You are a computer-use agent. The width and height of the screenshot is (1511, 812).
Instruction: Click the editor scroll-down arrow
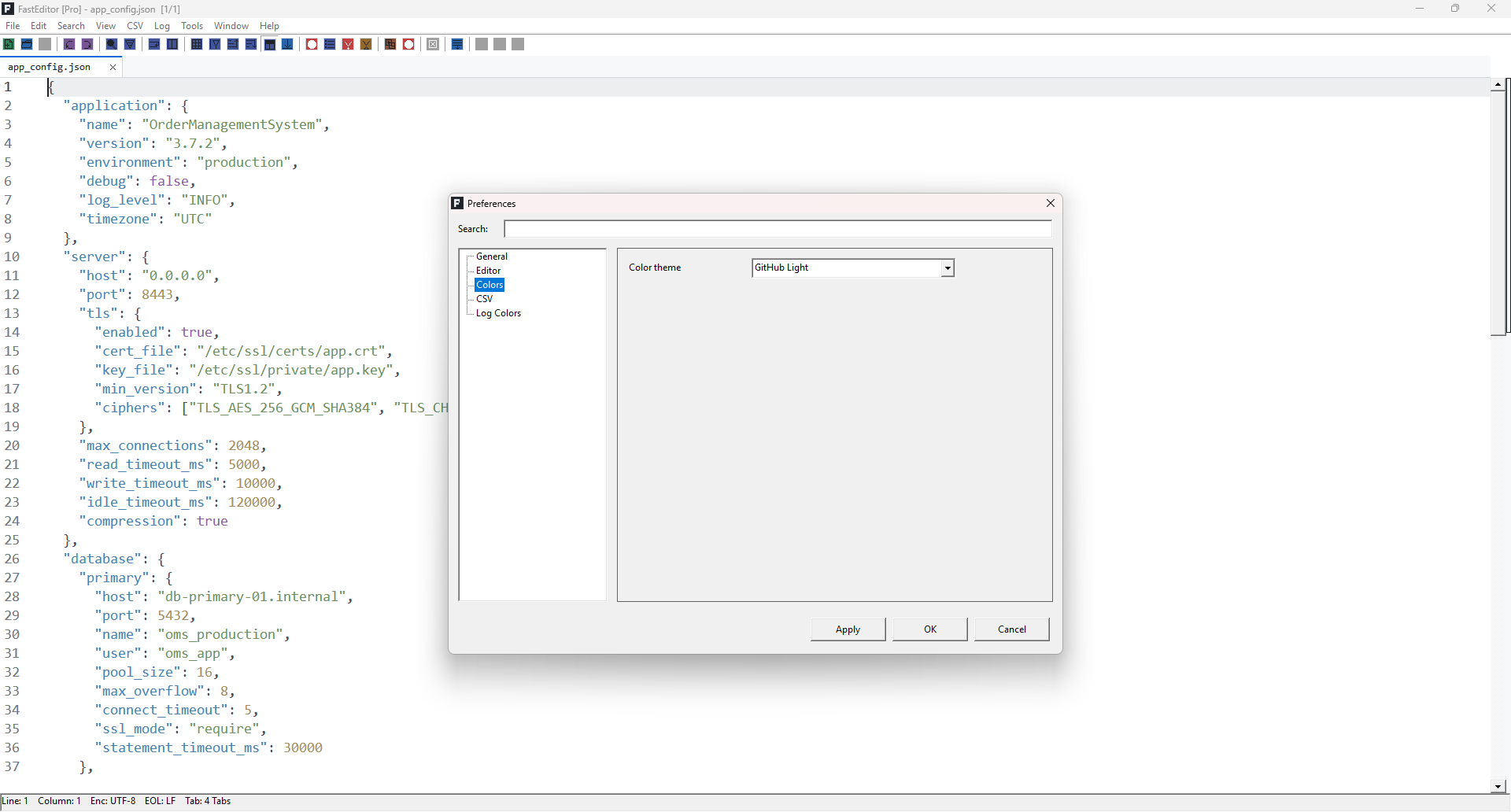(x=1498, y=786)
